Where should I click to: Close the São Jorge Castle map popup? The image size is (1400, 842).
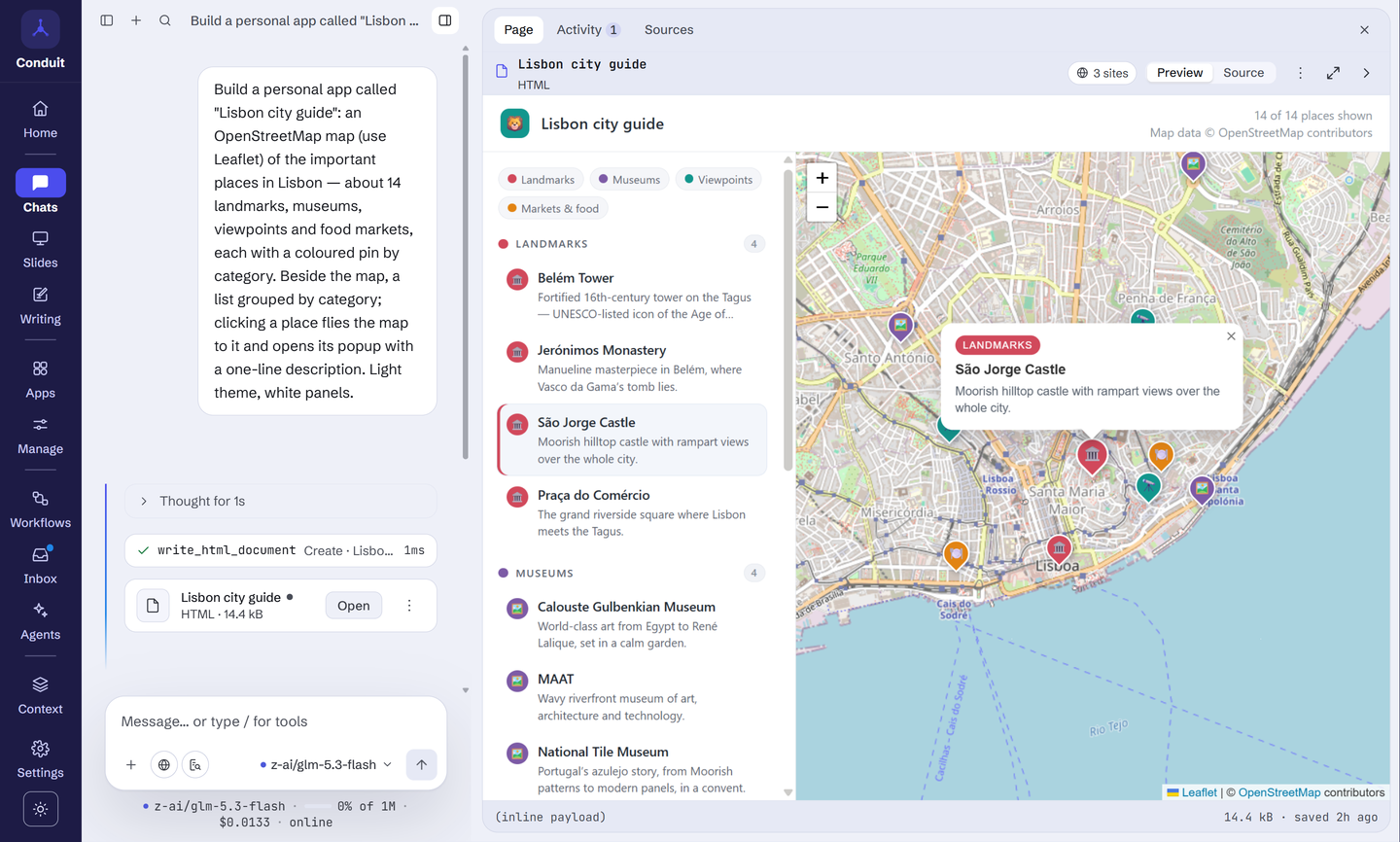coord(1231,336)
